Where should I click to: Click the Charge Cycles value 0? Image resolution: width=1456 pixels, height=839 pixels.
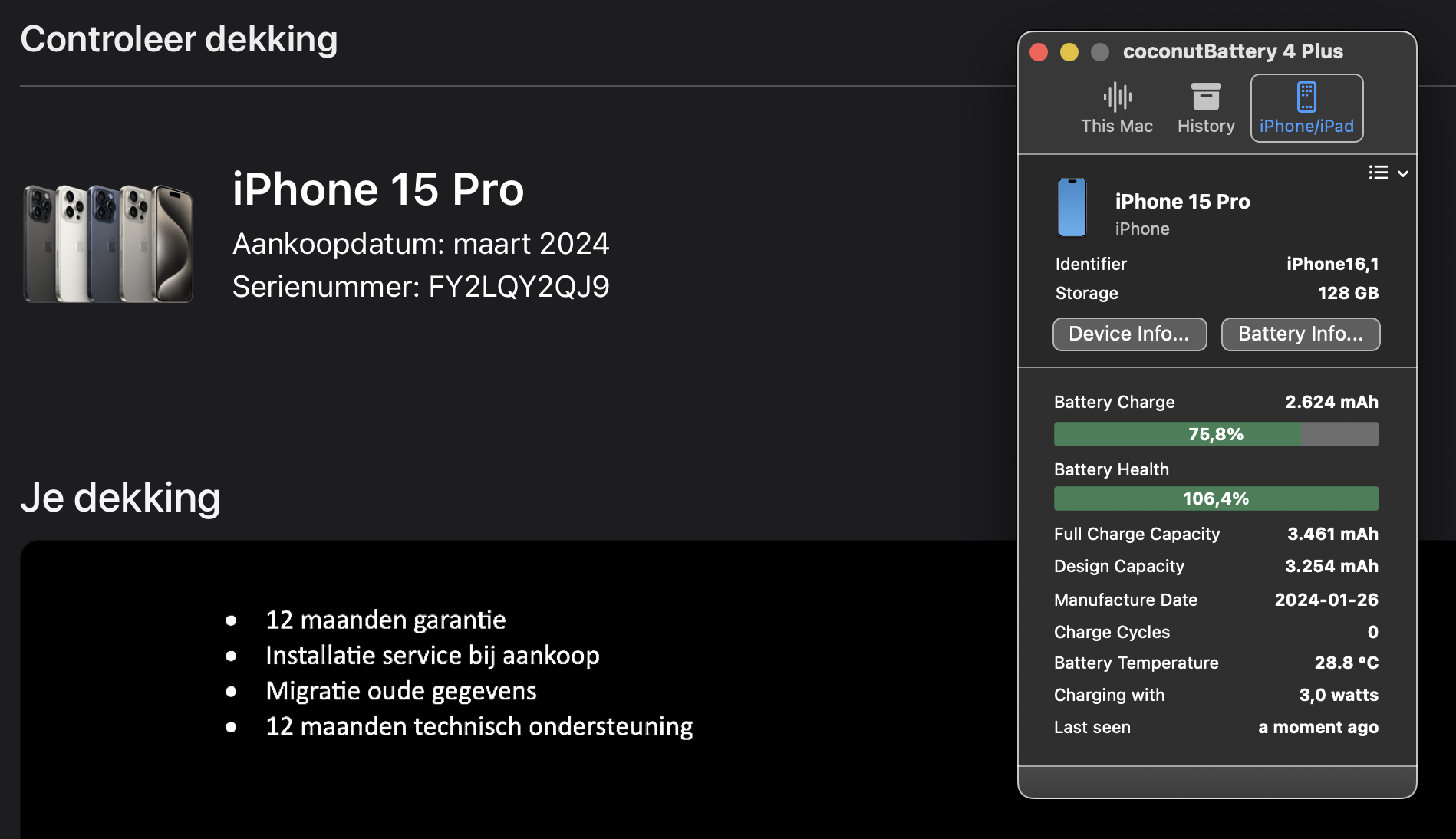[1373, 632]
